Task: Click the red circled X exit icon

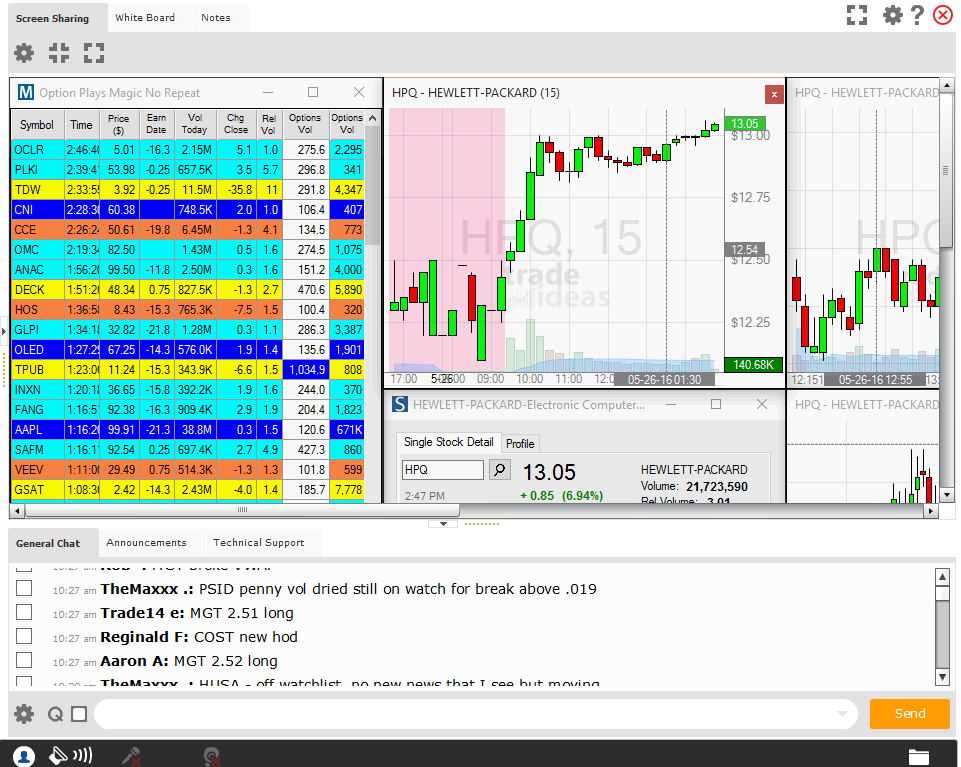Action: pyautogui.click(x=943, y=15)
